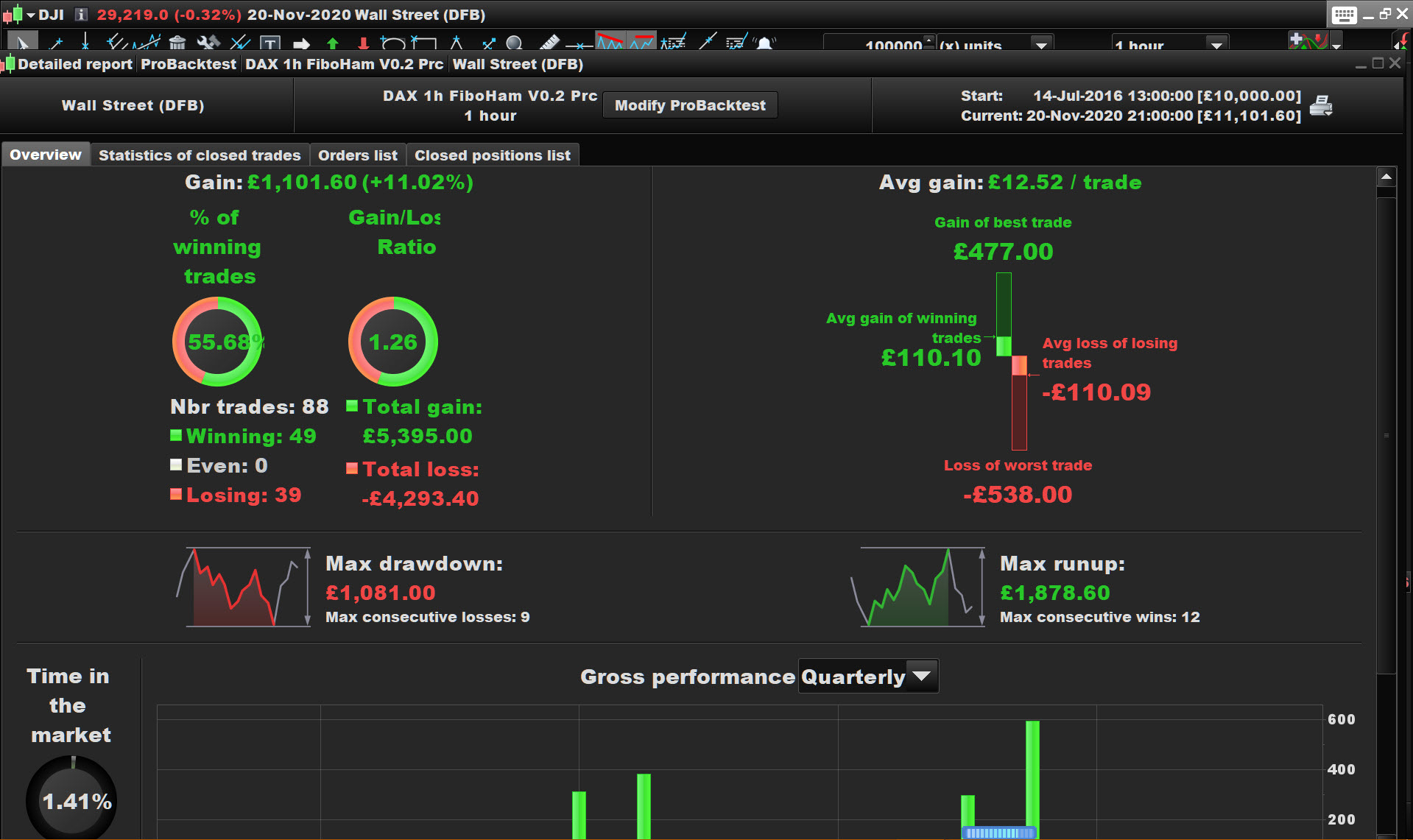Screen dimensions: 1413x840
Task: Click the trash bin delete objects icon
Action: tap(177, 43)
